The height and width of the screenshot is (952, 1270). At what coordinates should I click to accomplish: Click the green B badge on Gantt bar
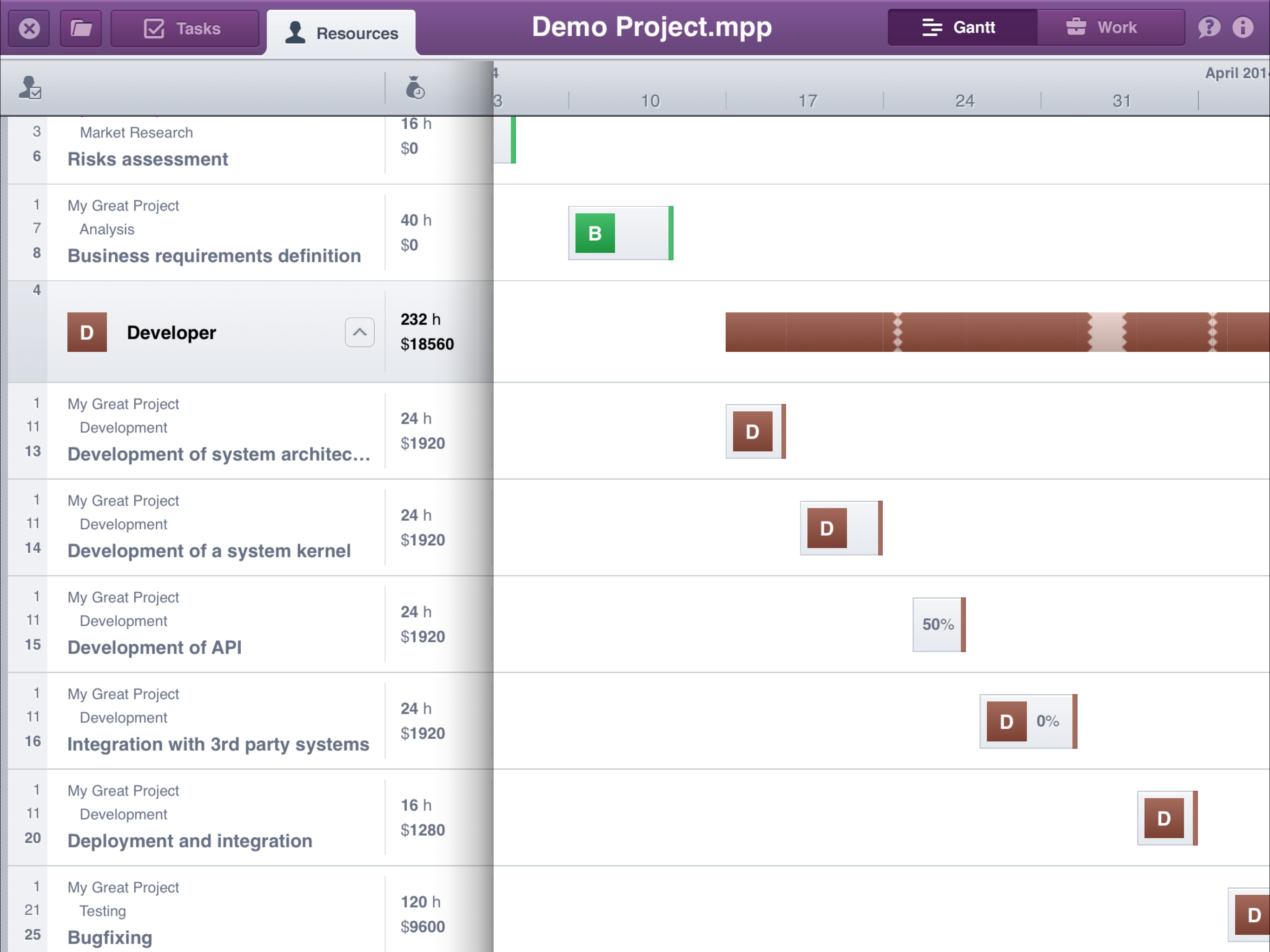point(595,233)
